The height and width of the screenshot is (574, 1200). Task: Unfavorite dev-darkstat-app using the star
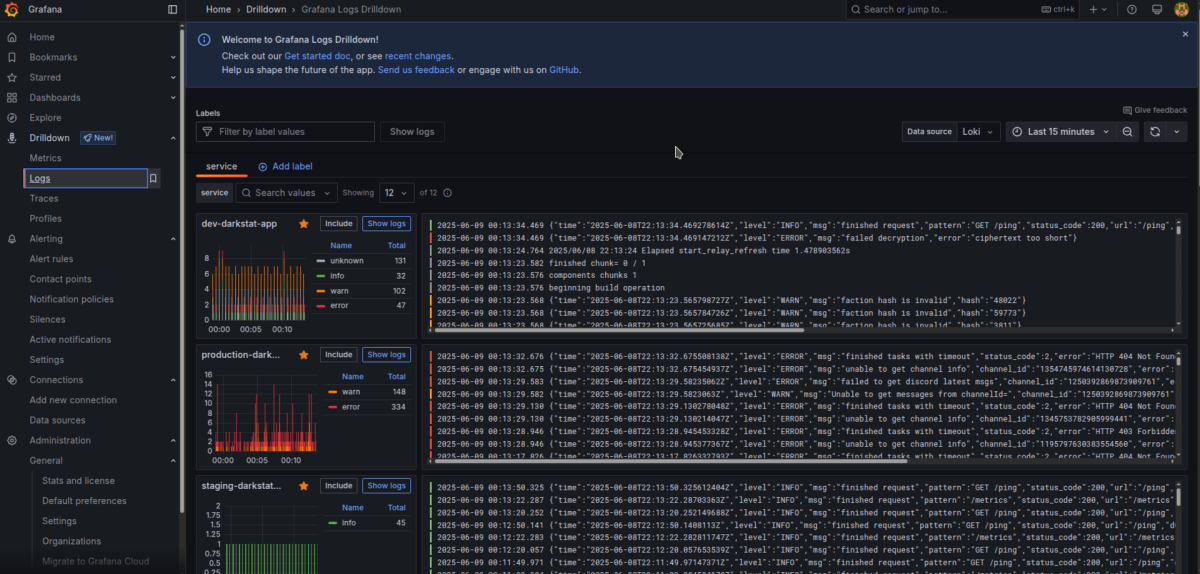(x=304, y=224)
